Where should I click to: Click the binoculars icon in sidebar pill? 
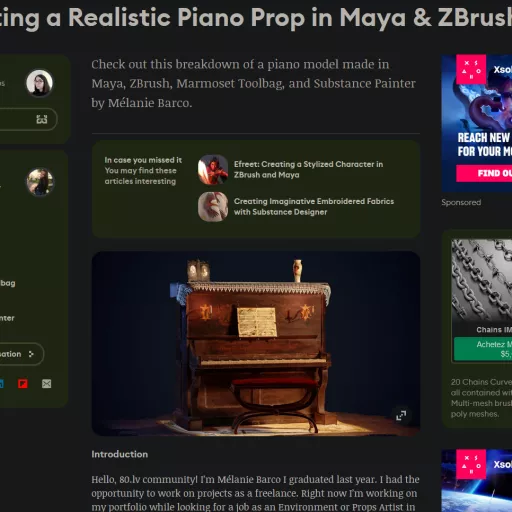click(x=42, y=119)
